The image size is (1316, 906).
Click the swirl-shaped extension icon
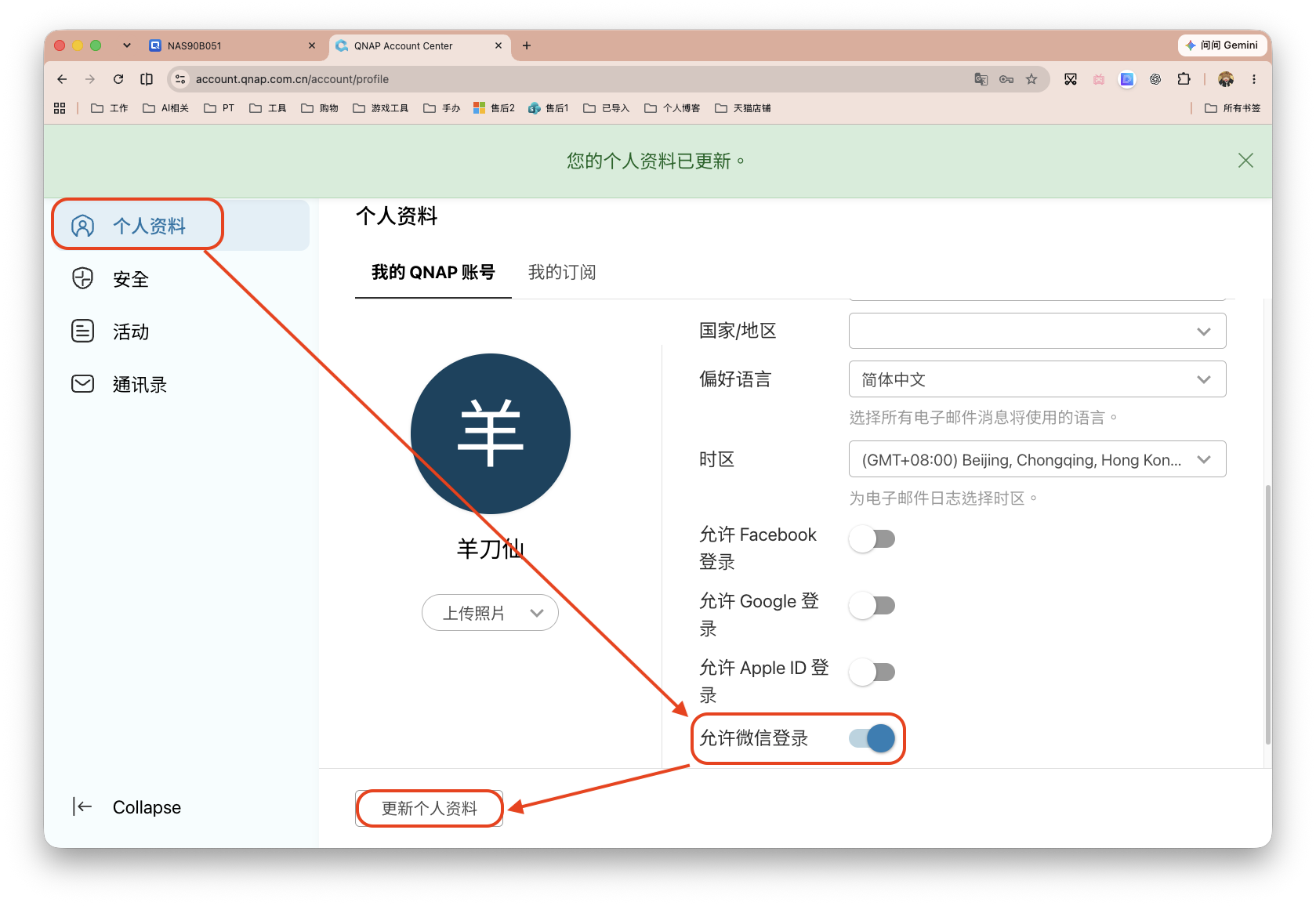coord(1155,79)
